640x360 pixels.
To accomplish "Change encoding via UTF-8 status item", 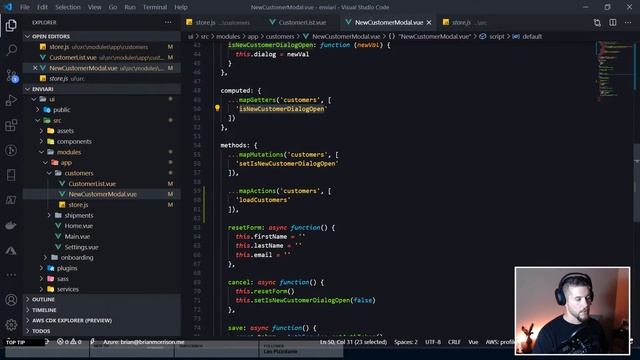I will 433,342.
